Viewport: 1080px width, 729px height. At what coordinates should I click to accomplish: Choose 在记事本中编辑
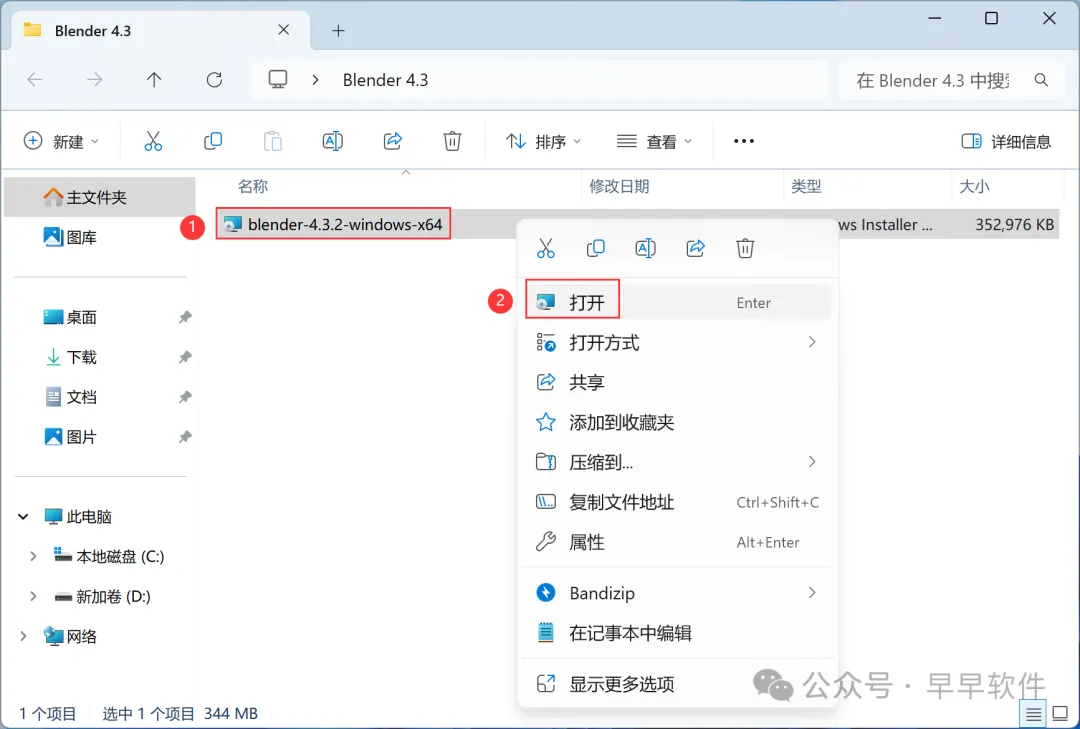tap(677, 633)
